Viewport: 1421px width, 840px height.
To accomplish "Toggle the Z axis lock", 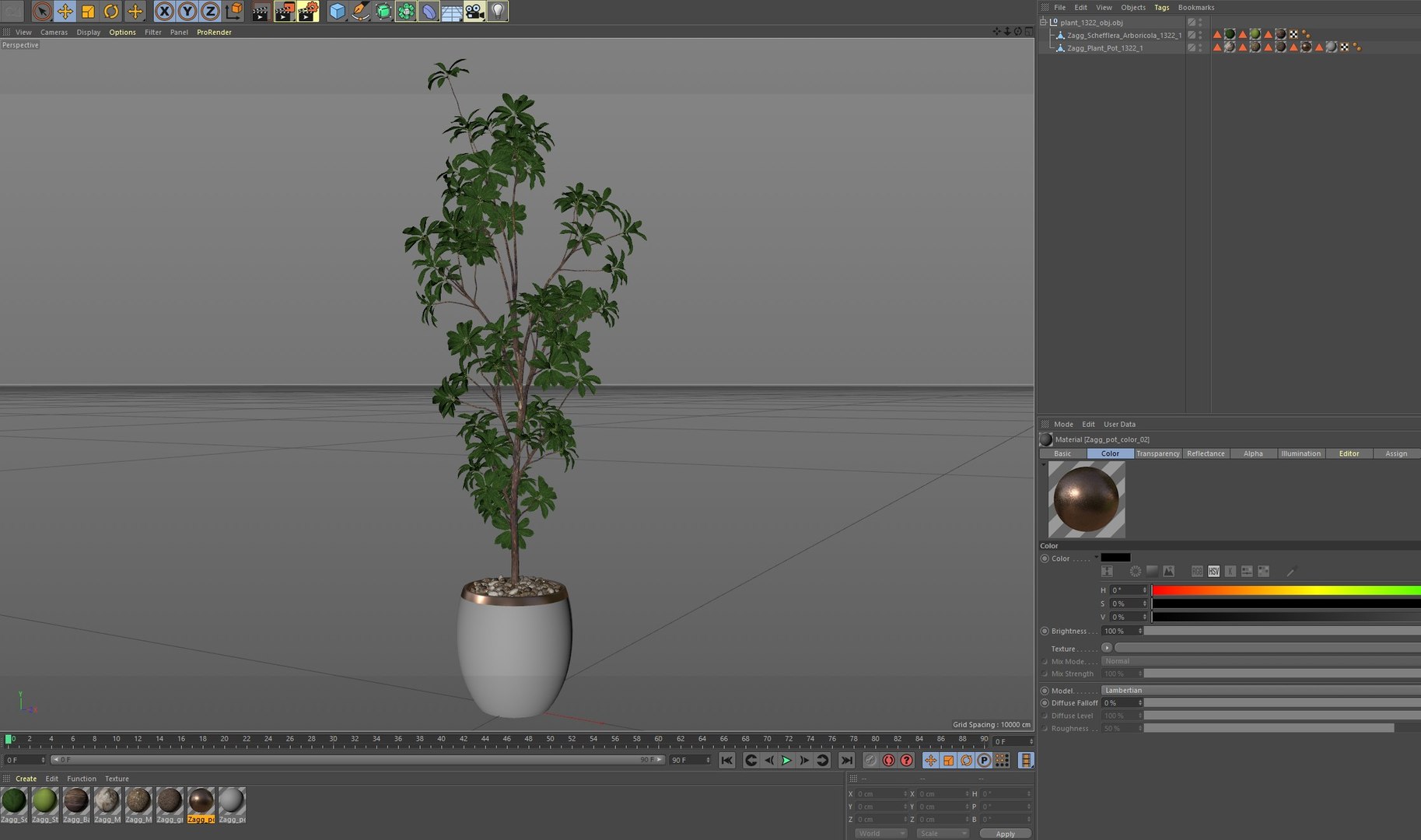I will click(x=210, y=12).
